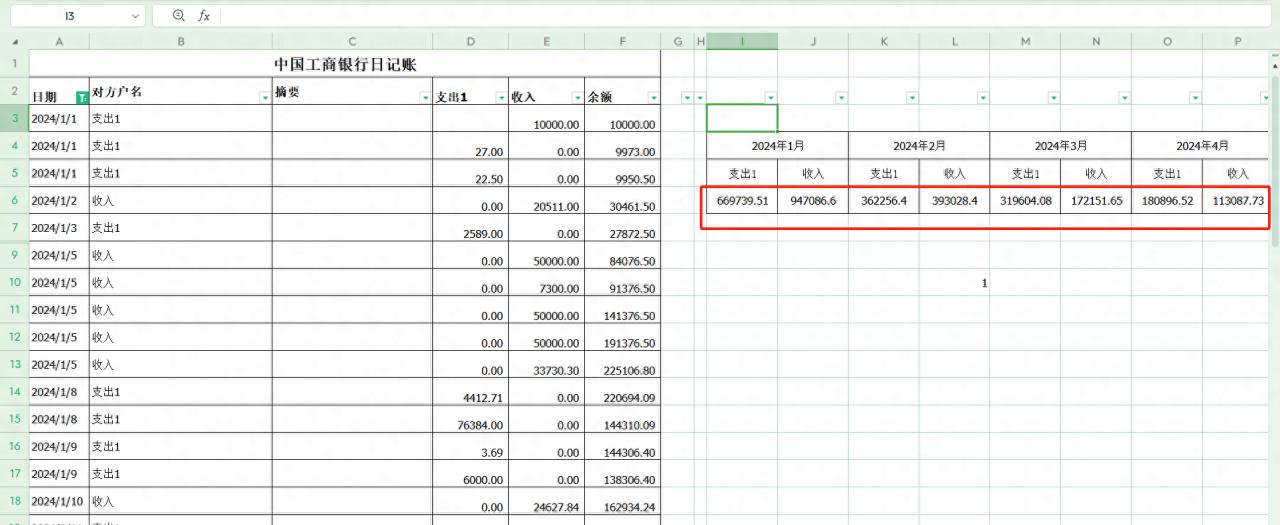The width and height of the screenshot is (1280, 525).
Task: Click the name box showing I3
Action: (69, 16)
